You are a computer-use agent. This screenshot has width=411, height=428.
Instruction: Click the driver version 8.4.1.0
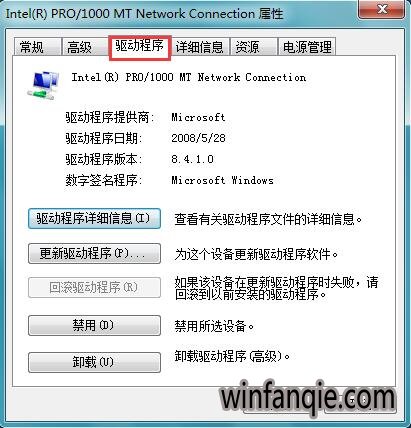pos(192,159)
